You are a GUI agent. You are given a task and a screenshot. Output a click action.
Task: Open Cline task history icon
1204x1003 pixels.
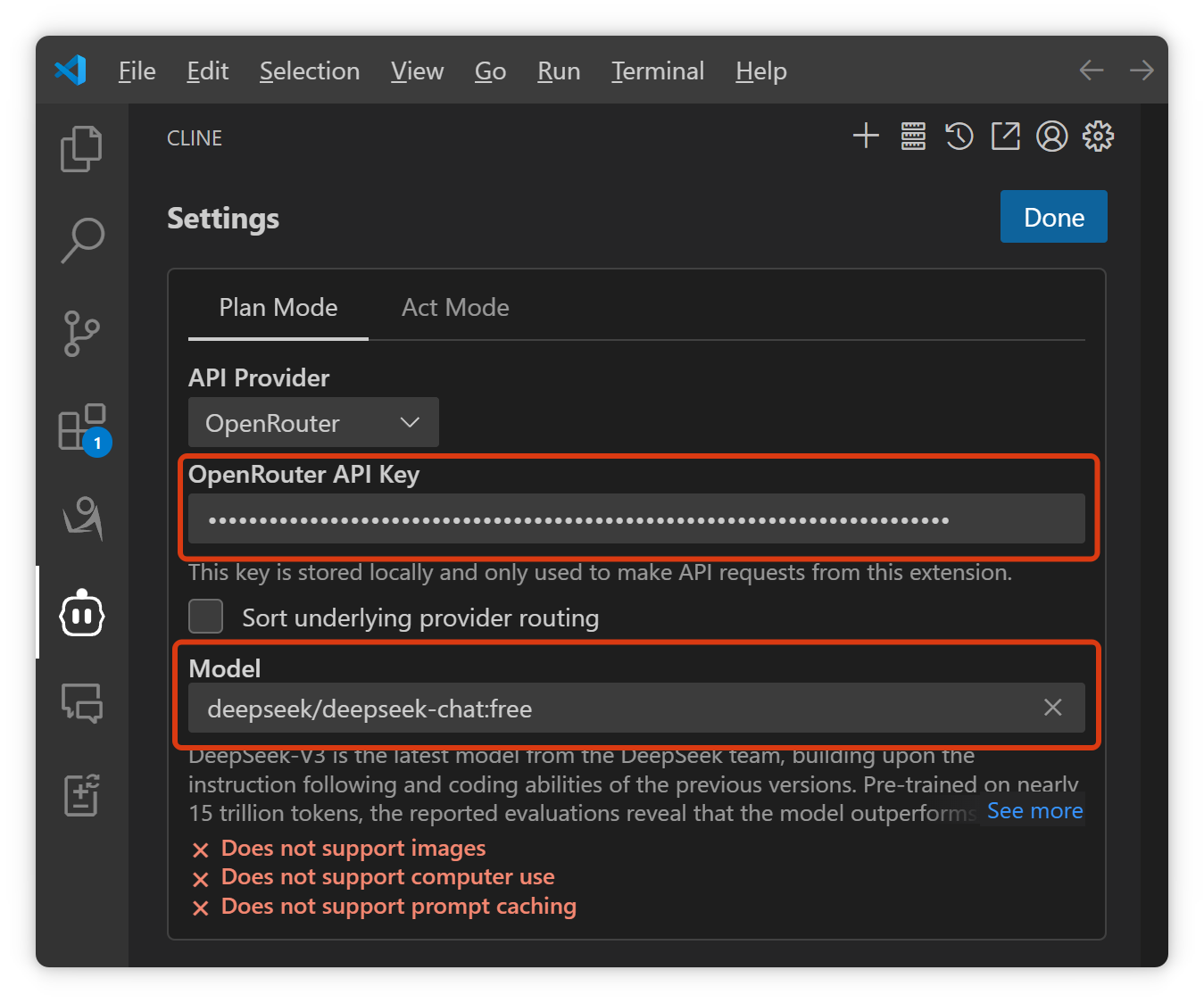click(959, 137)
